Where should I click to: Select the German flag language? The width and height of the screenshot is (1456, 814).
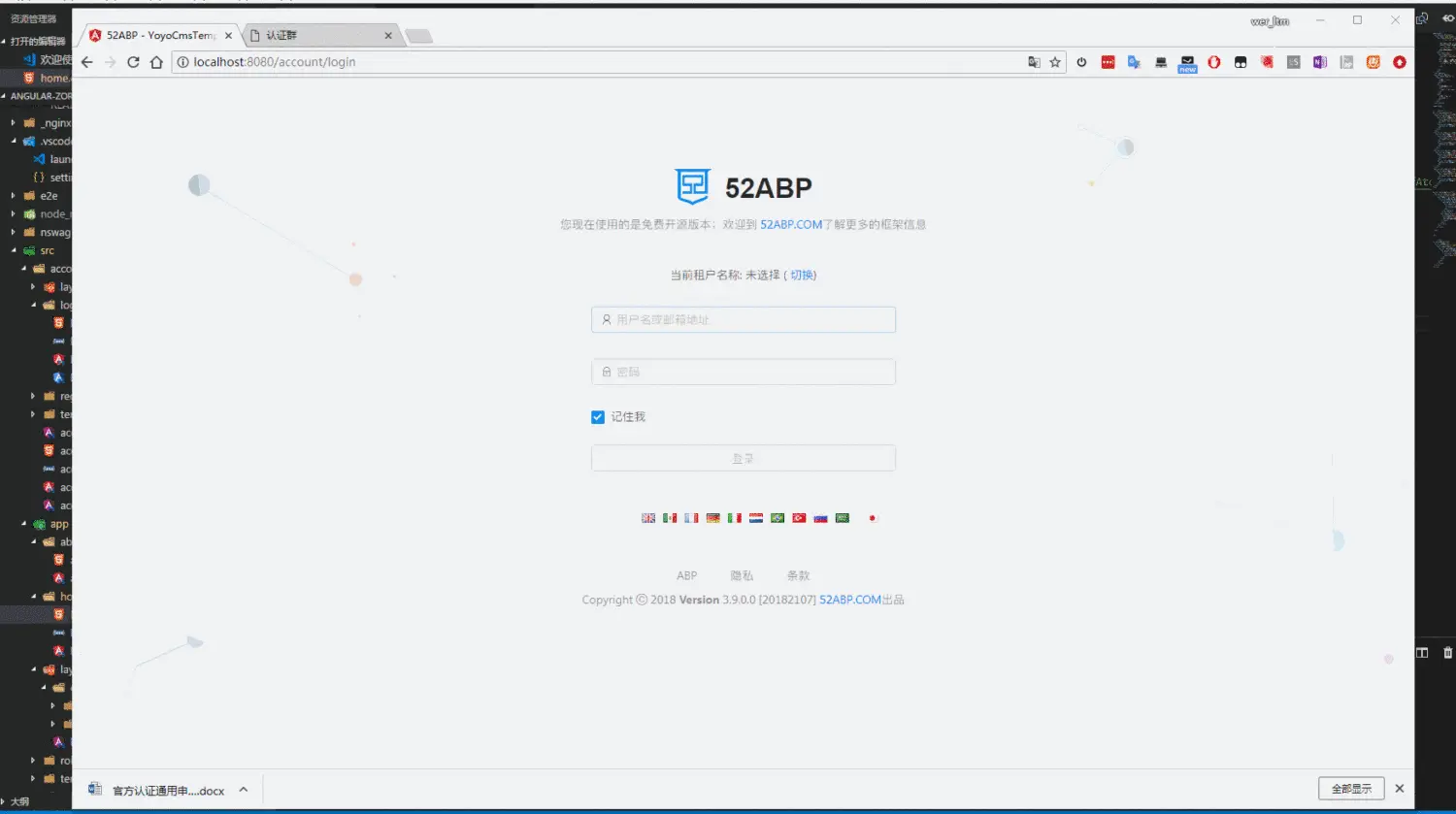pyautogui.click(x=712, y=518)
